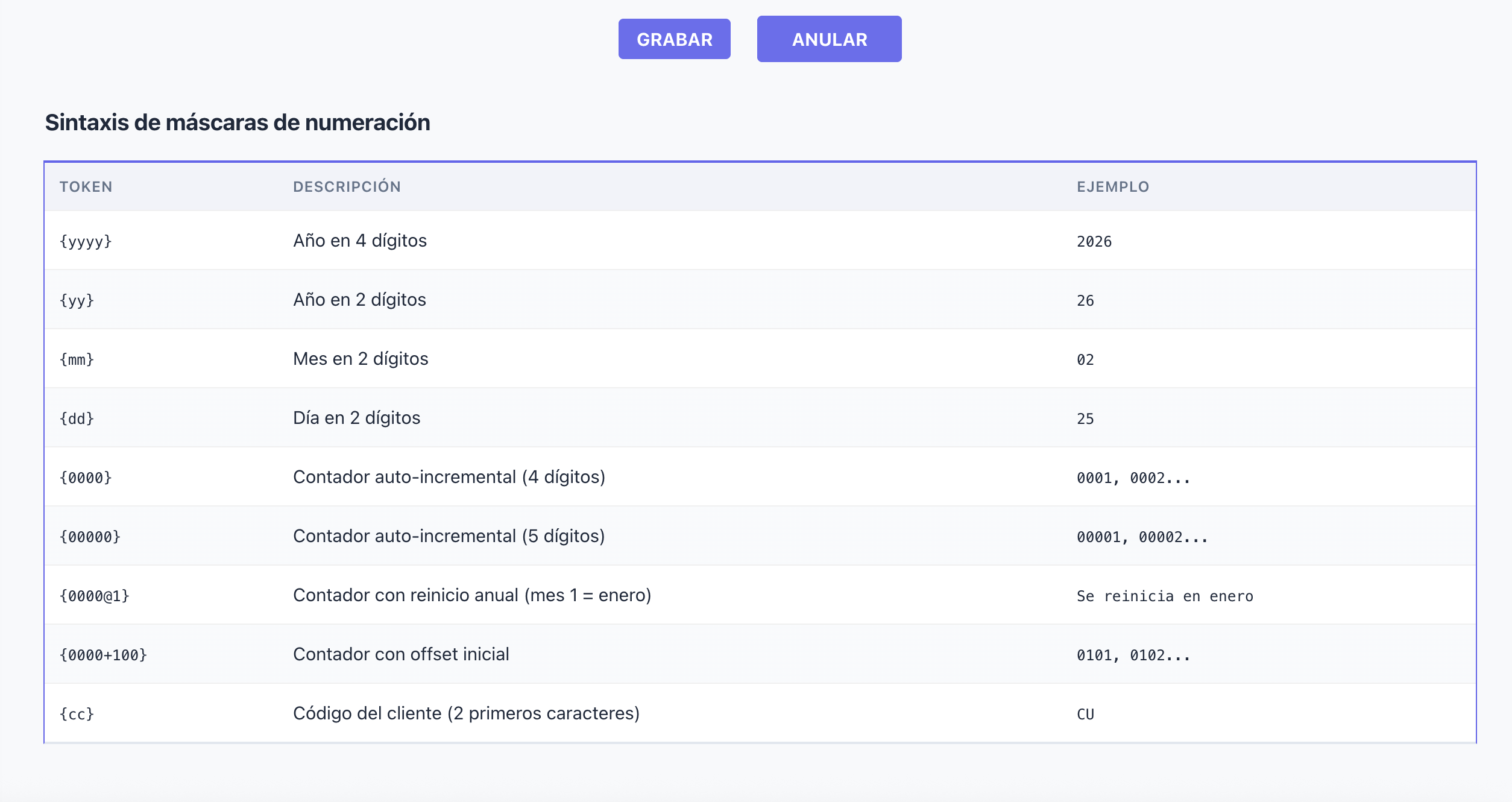Click the TOKEN column header
The width and height of the screenshot is (1512, 802).
pos(86,187)
